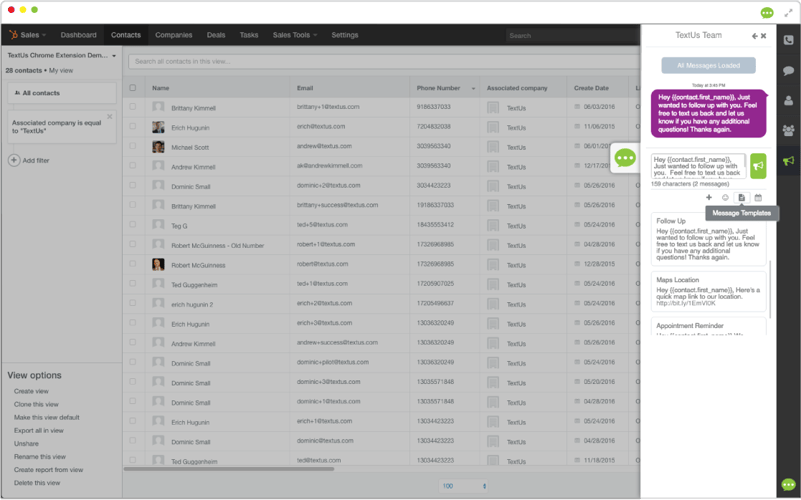Open Settings in the navigation bar
Screen dimensions: 801x500
tap(345, 35)
